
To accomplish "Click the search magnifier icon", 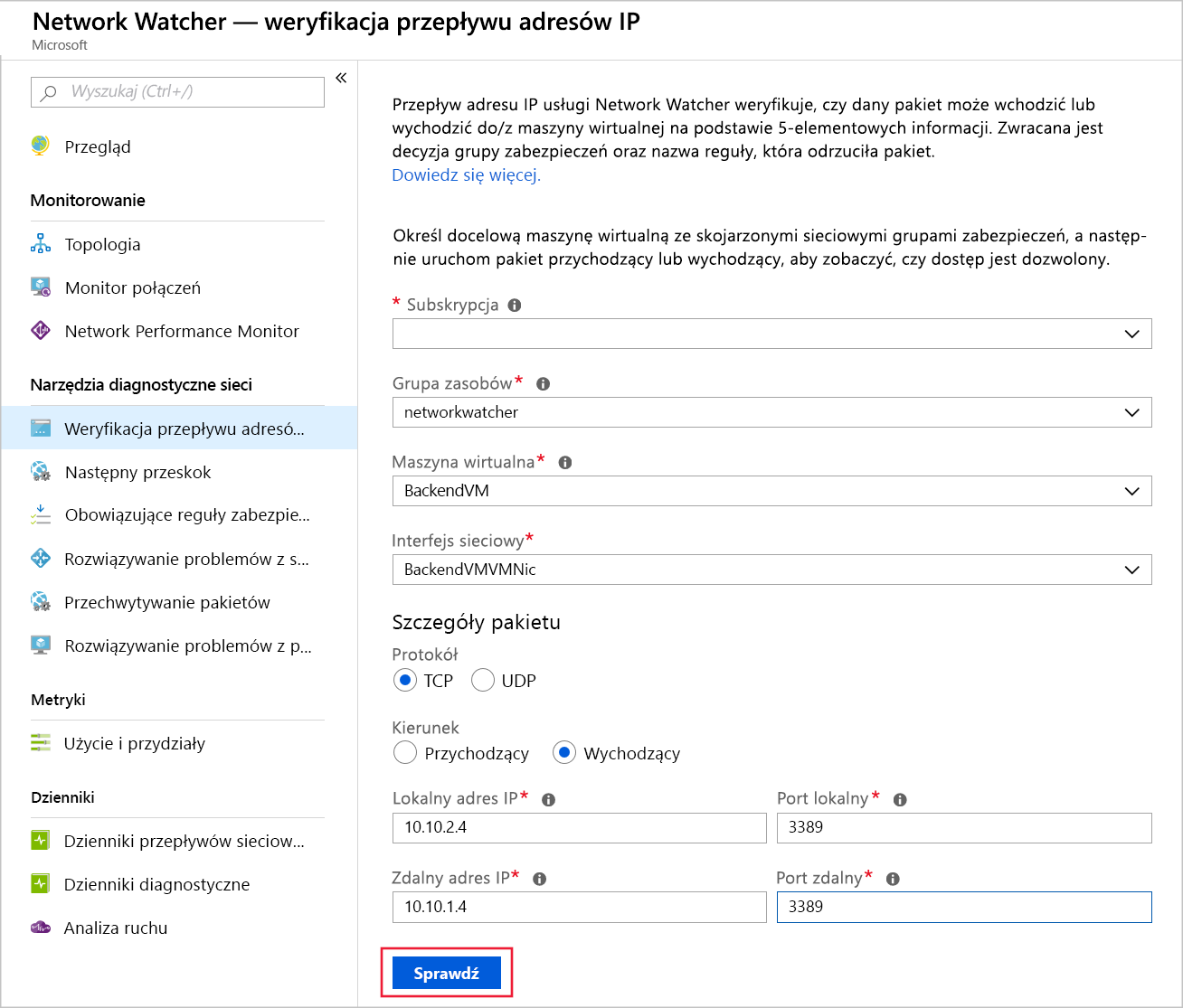I will [50, 91].
